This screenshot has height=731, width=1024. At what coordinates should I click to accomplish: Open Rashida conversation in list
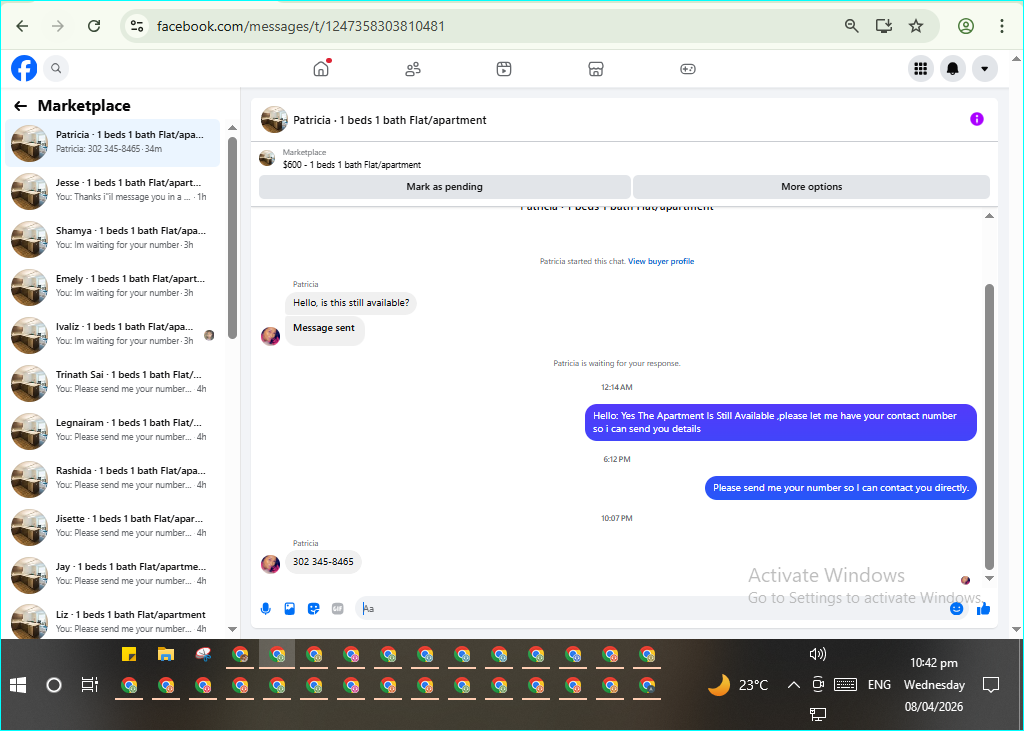point(112,478)
